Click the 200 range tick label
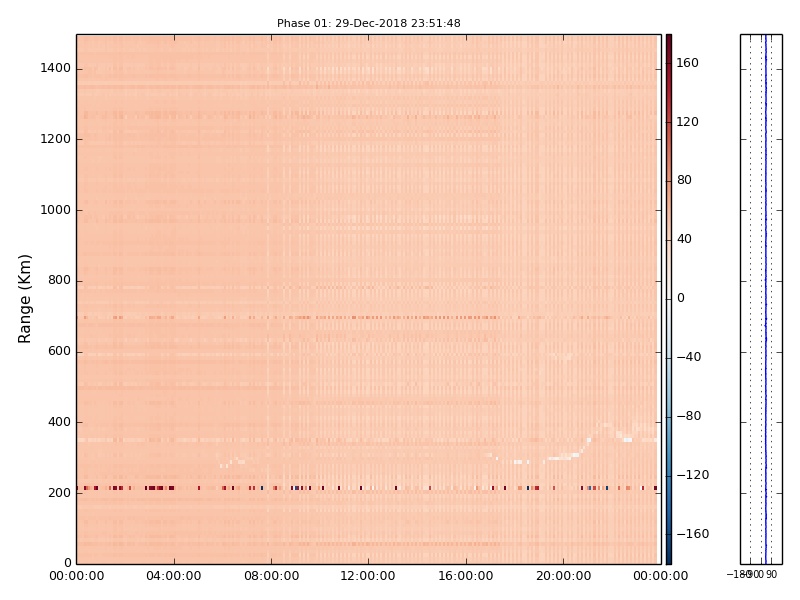 [59, 492]
